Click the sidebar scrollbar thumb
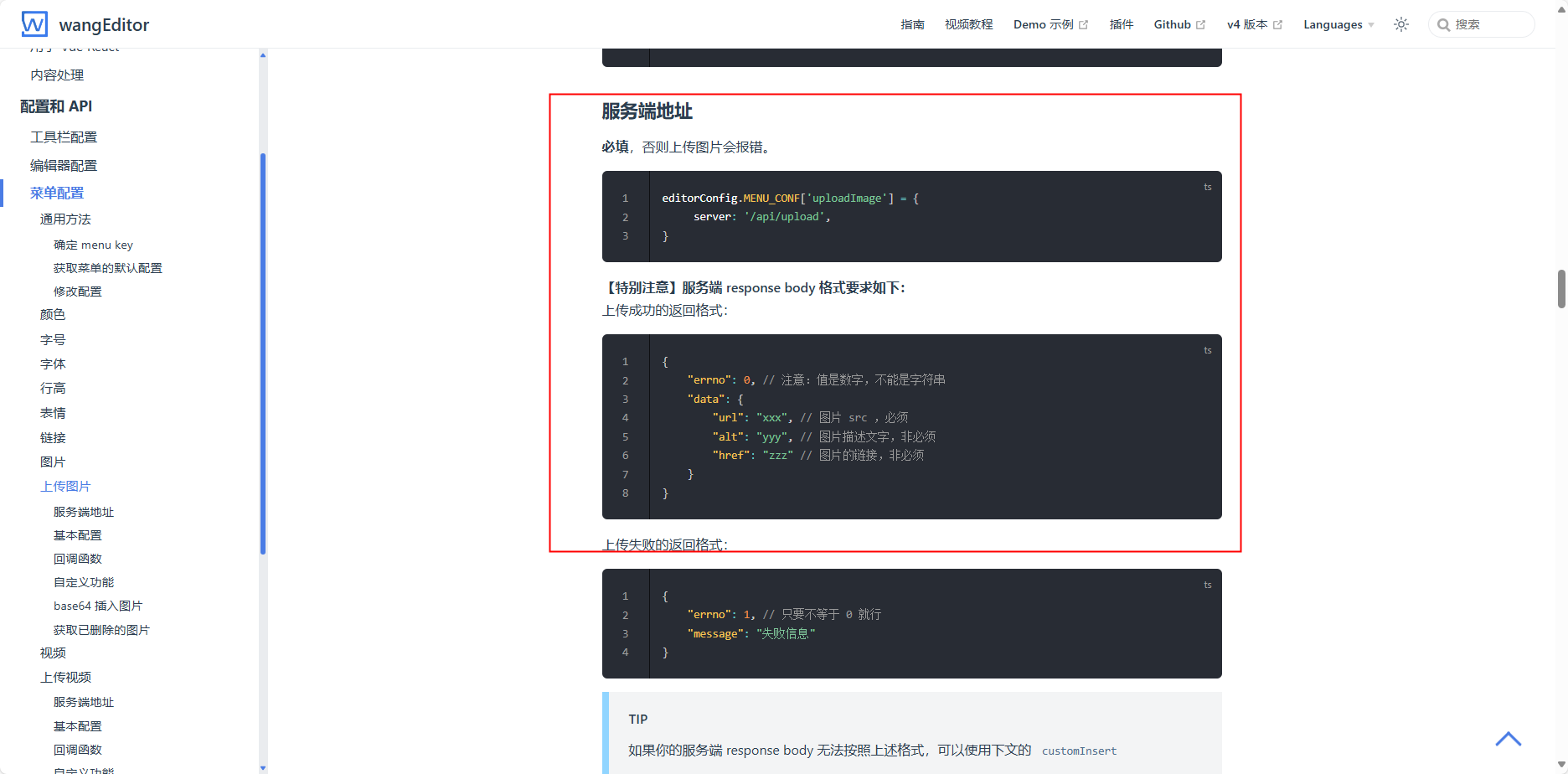This screenshot has height=774, width=1568. [x=263, y=353]
